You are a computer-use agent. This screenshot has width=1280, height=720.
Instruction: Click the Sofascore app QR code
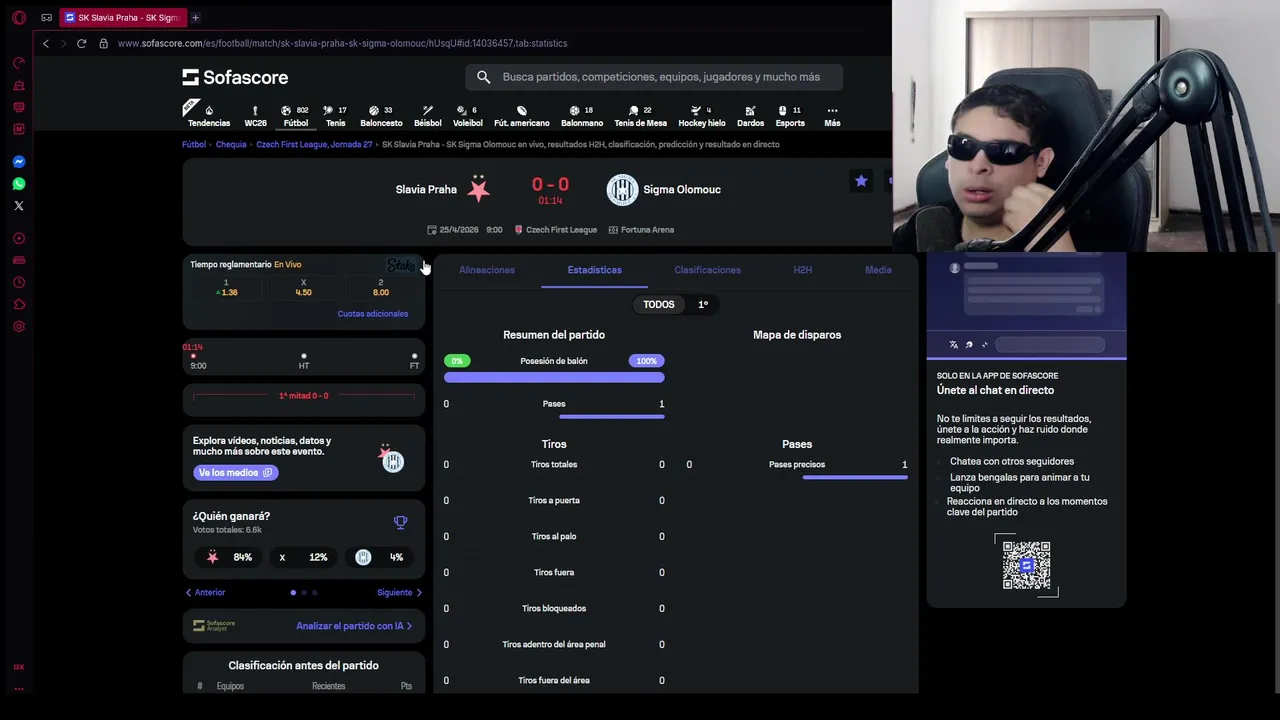[x=1026, y=566]
